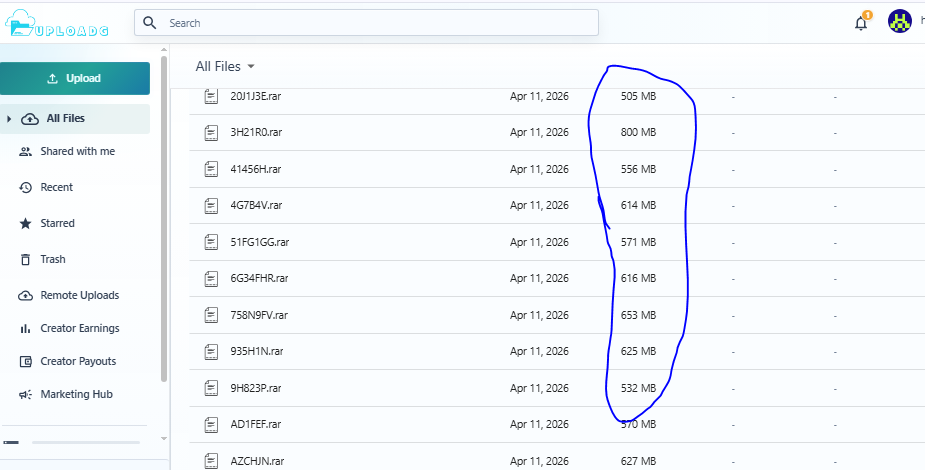Open the user avatar profile menu
The width and height of the screenshot is (925, 470).
[900, 22]
